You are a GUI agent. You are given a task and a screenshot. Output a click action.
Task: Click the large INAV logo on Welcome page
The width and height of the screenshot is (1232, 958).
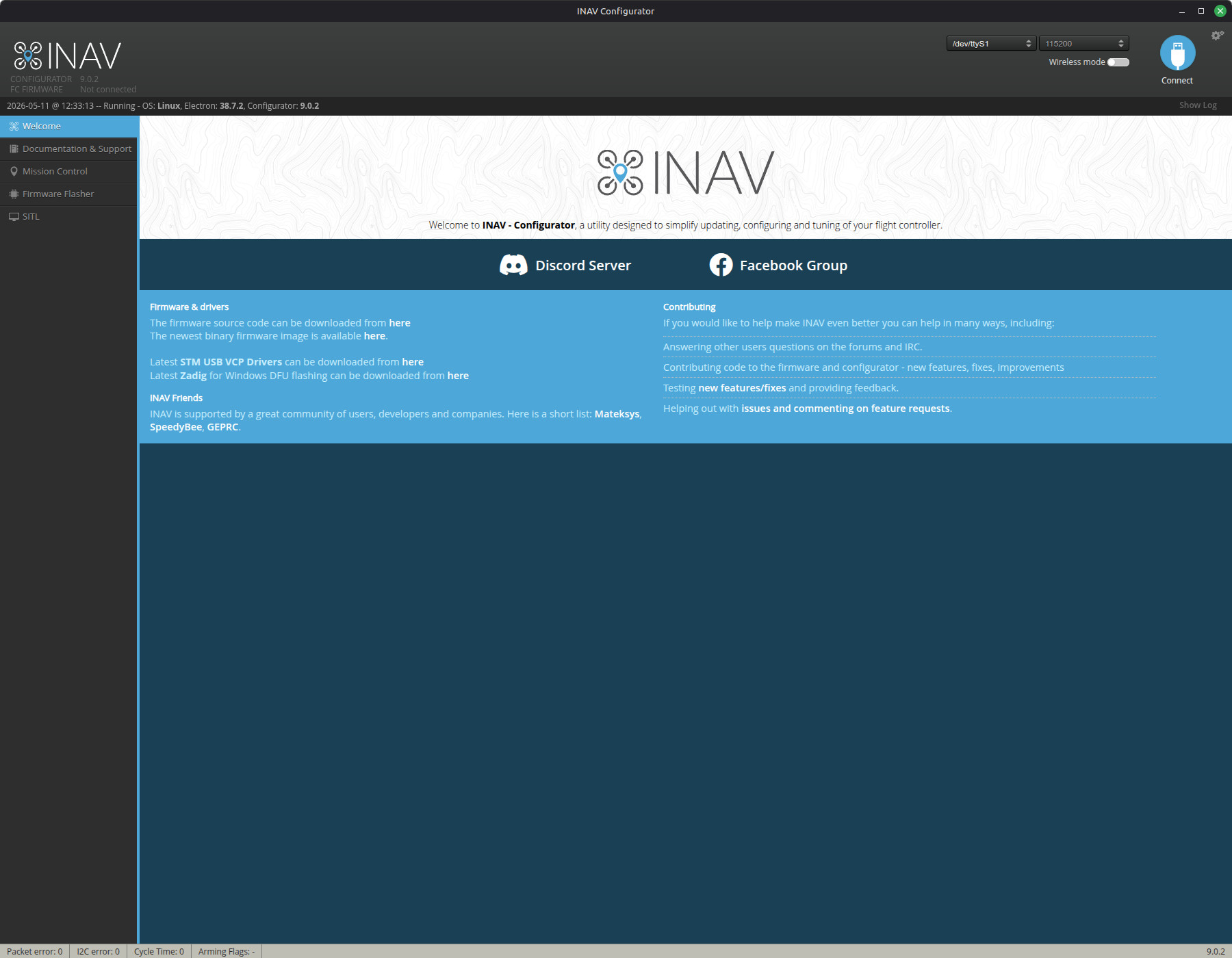(x=686, y=172)
